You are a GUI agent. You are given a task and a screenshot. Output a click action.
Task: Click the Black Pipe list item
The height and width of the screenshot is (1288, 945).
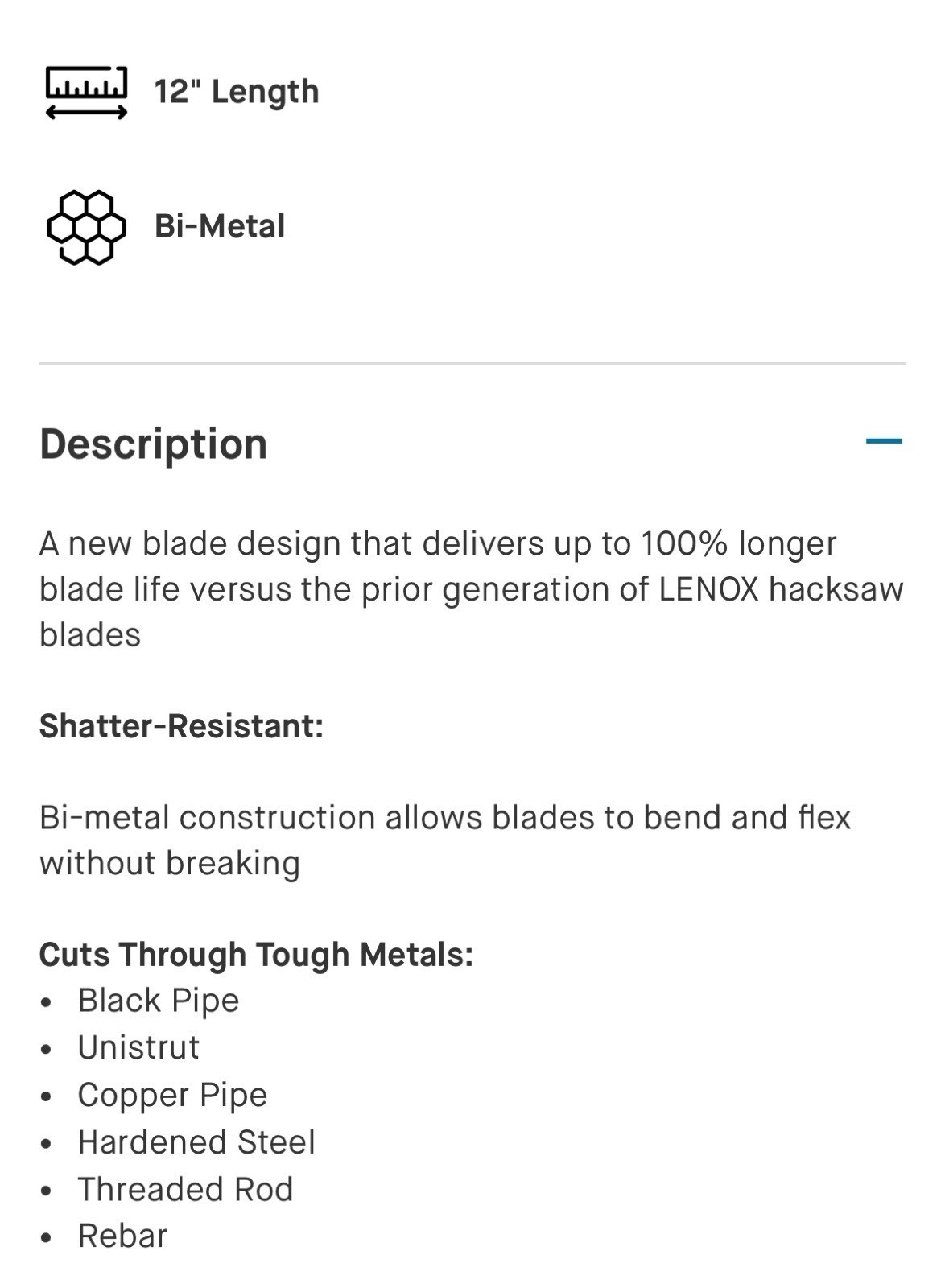tap(159, 1001)
